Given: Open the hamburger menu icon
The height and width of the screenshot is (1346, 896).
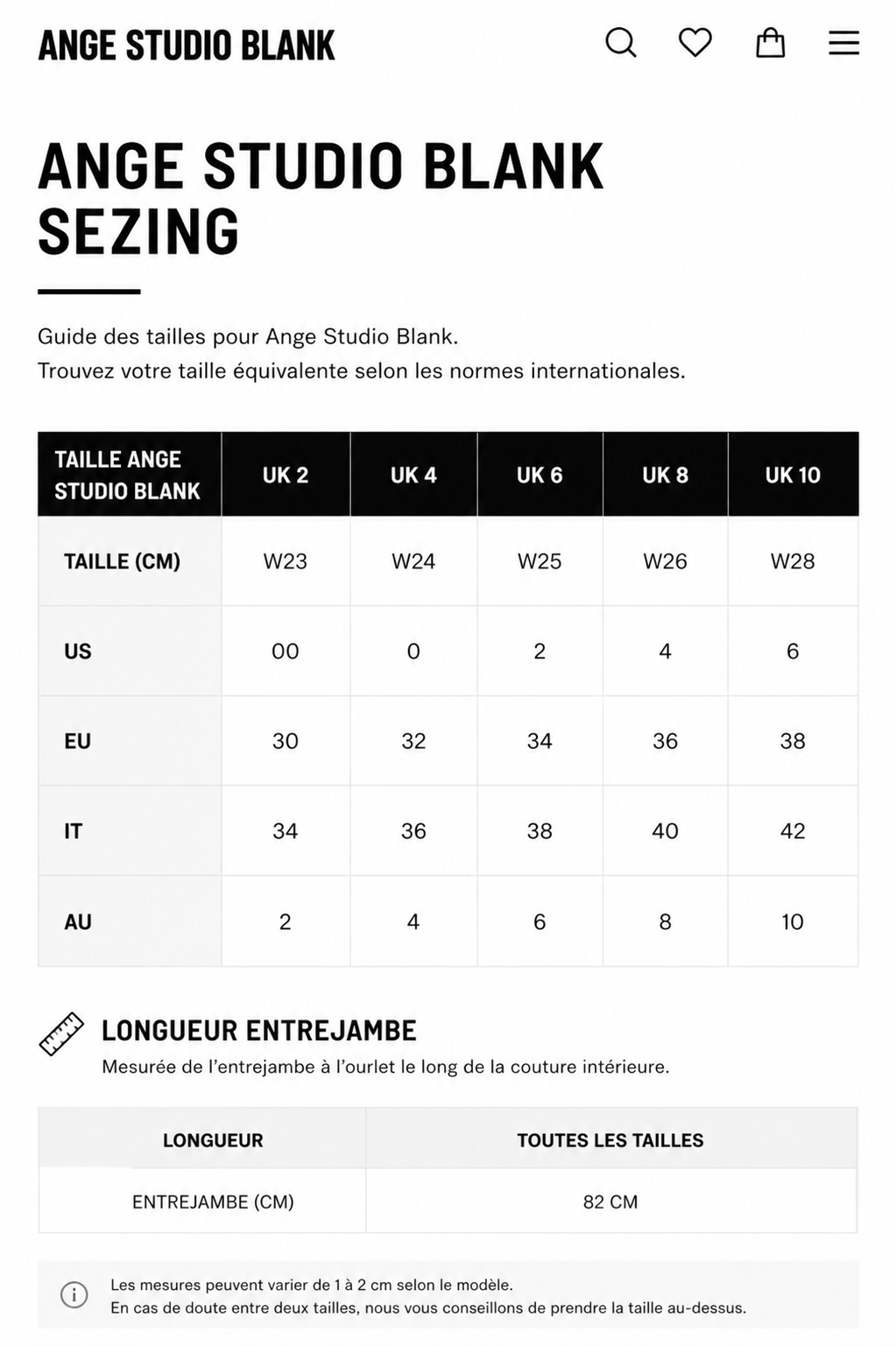Looking at the screenshot, I should (x=844, y=43).
